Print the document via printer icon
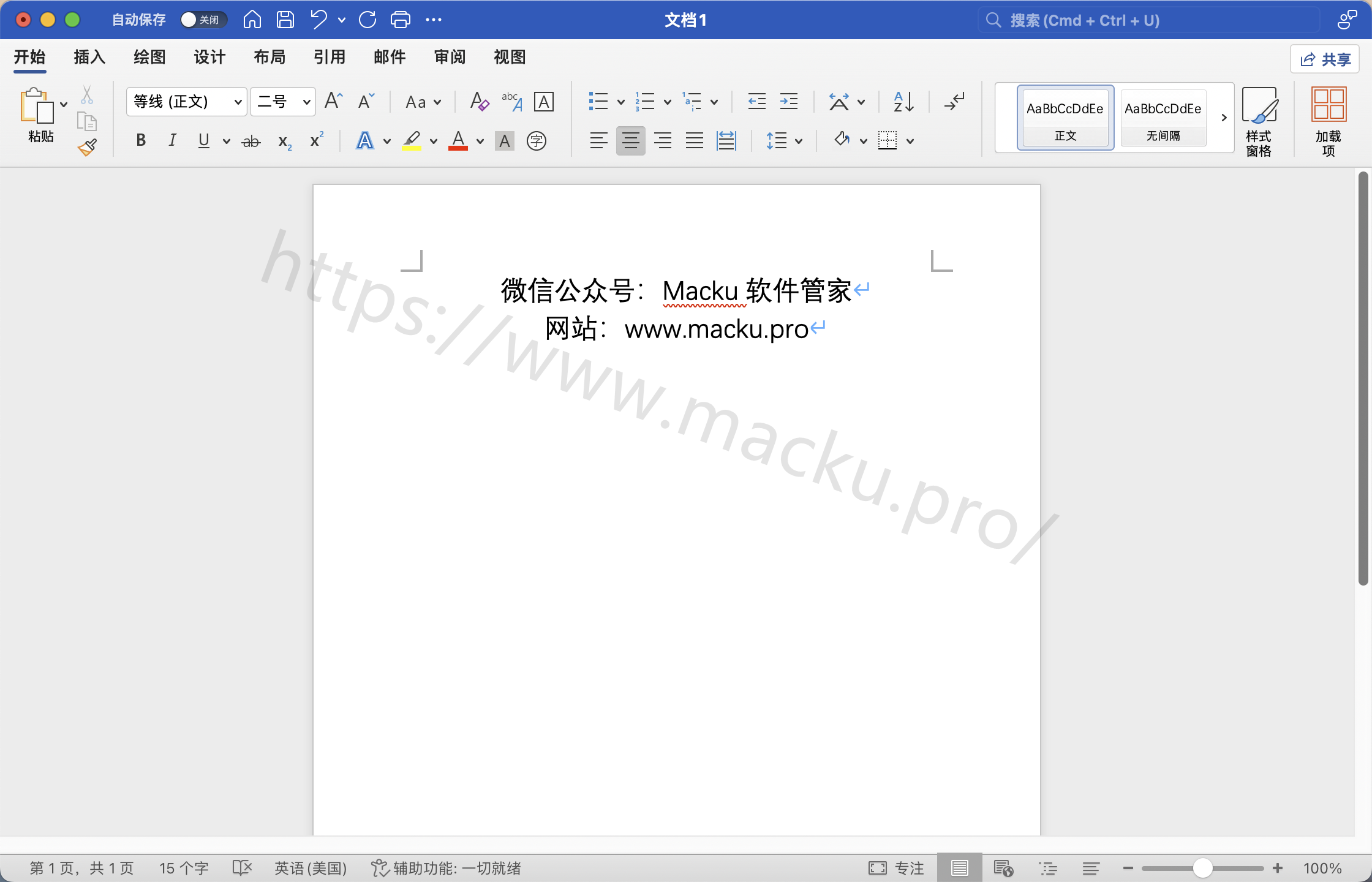The image size is (1372, 882). [x=401, y=20]
